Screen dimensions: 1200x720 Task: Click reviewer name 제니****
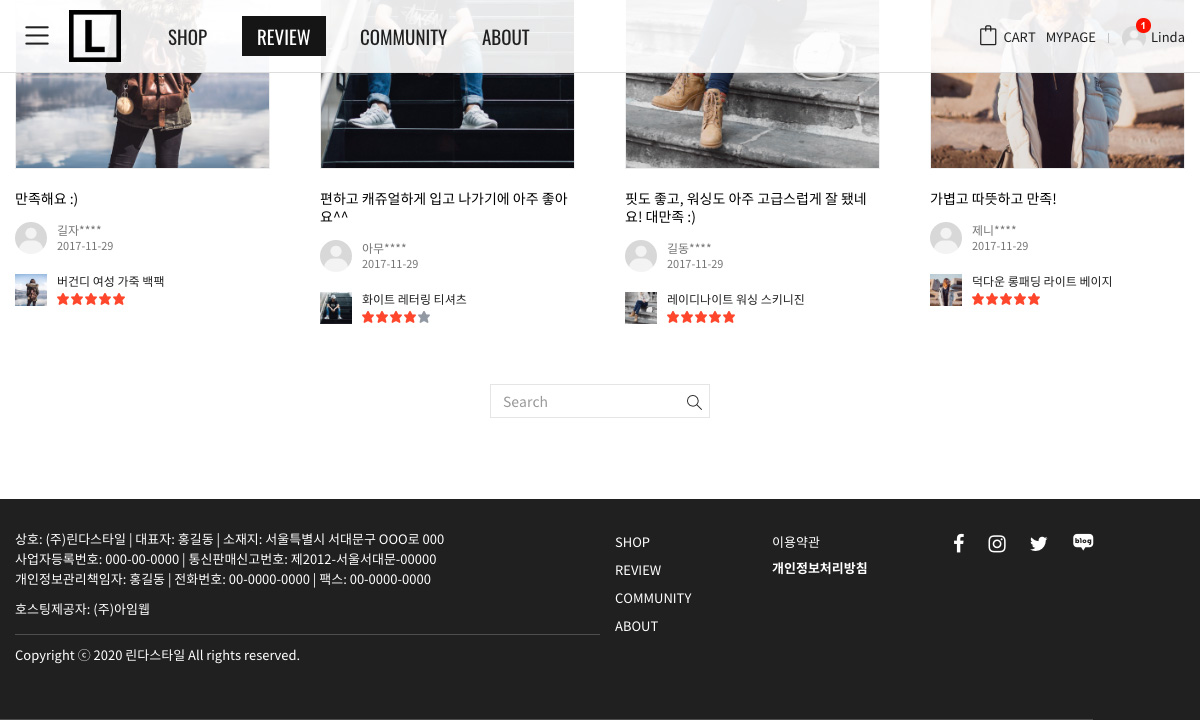click(x=994, y=230)
